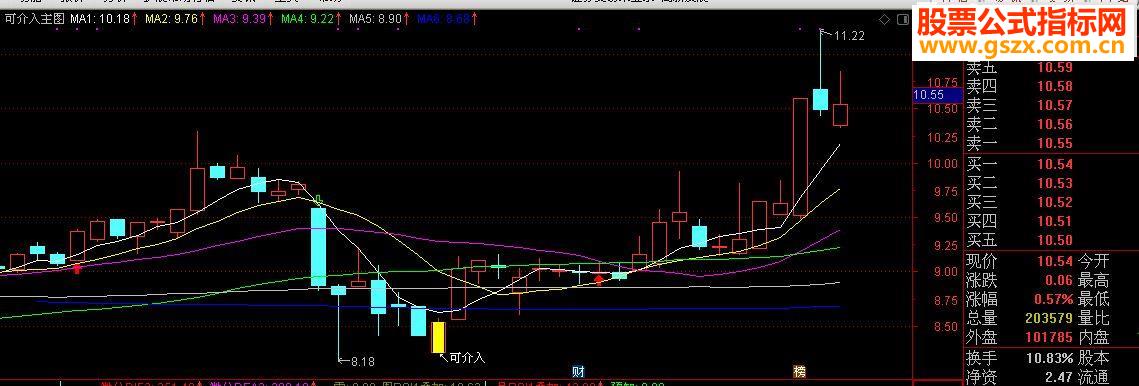Click the 买二 bid price 10.53

click(1055, 183)
